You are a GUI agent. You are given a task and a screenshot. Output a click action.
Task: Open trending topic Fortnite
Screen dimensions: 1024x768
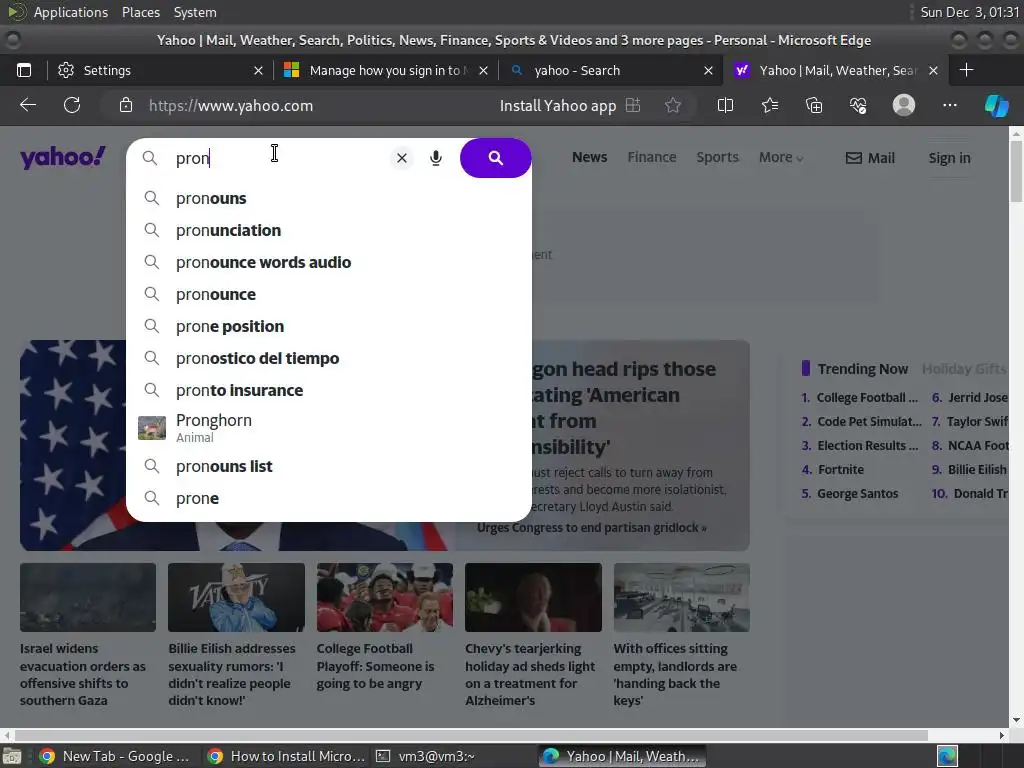tap(840, 470)
